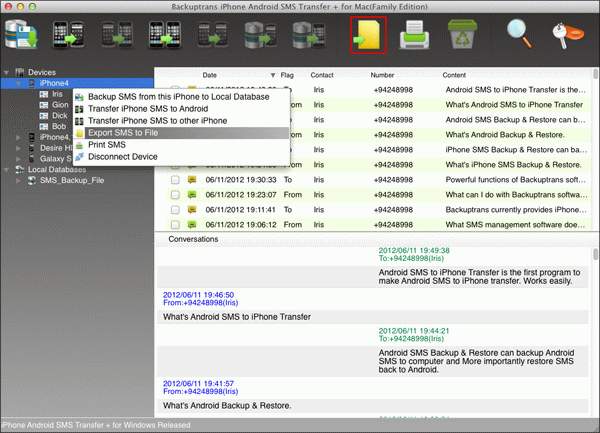This screenshot has width=600, height=433.
Task: Open the Windows Released status bar news link
Action: [96, 425]
